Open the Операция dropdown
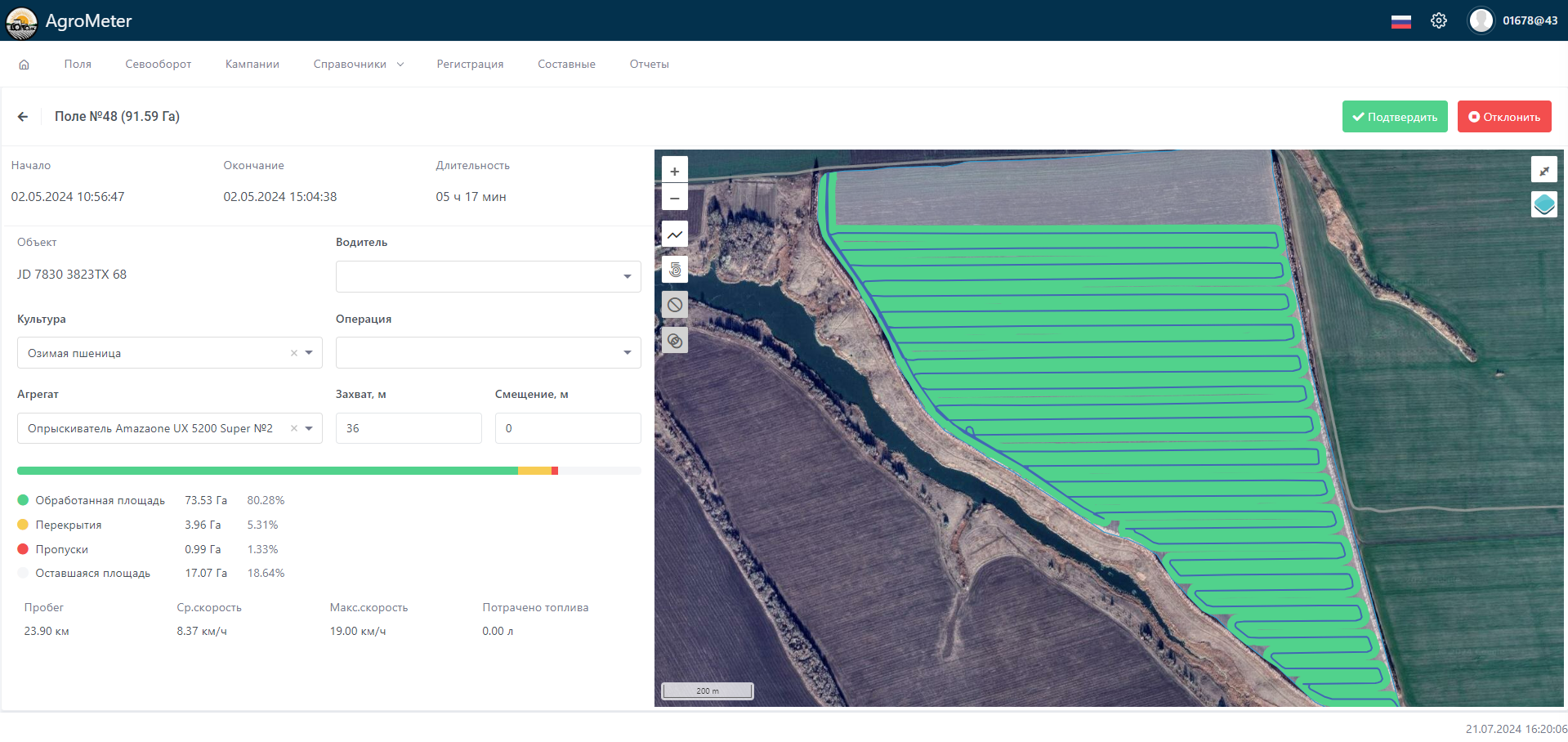This screenshot has width=1568, height=742. pyautogui.click(x=488, y=353)
